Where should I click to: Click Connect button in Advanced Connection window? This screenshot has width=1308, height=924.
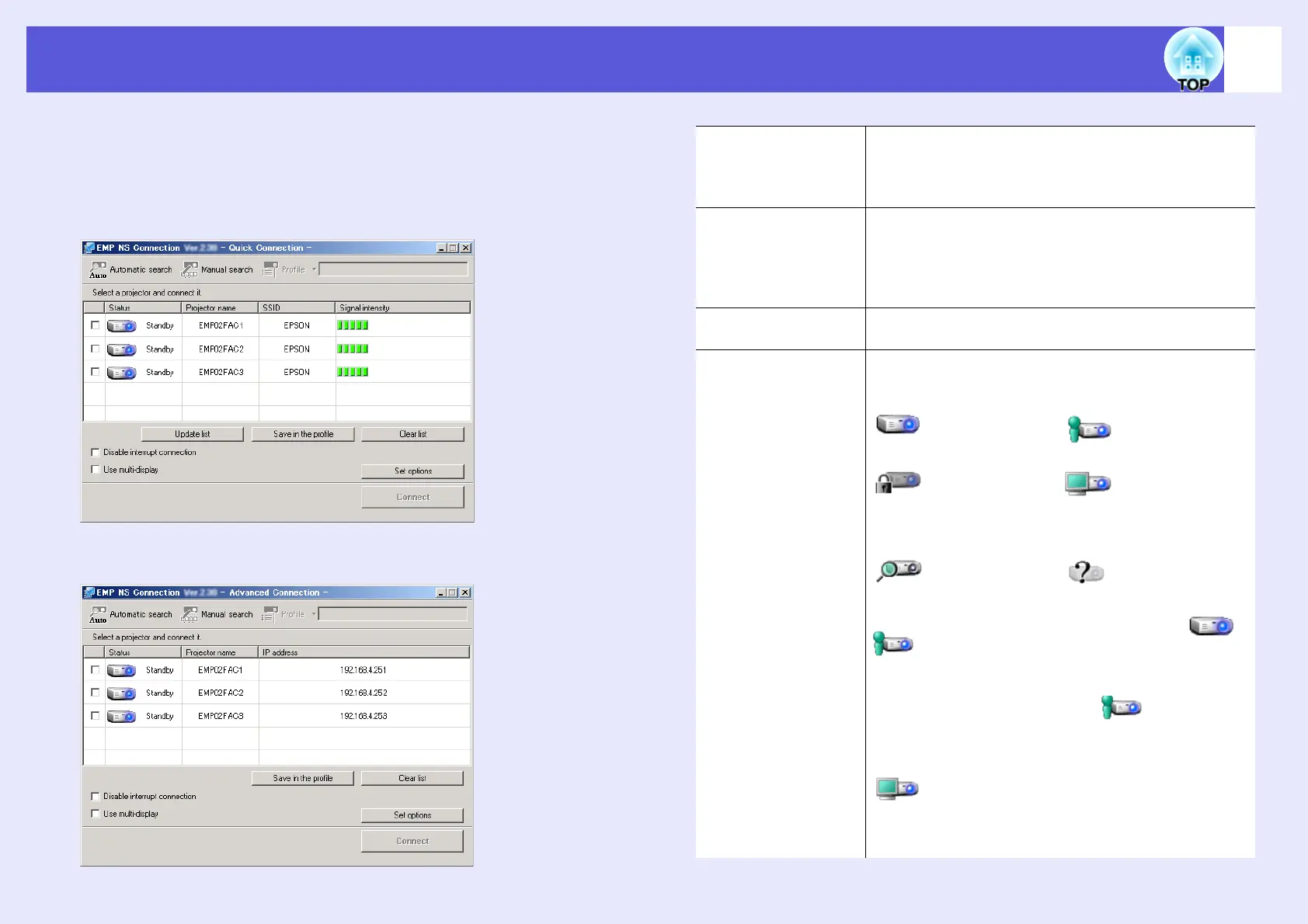tap(412, 841)
